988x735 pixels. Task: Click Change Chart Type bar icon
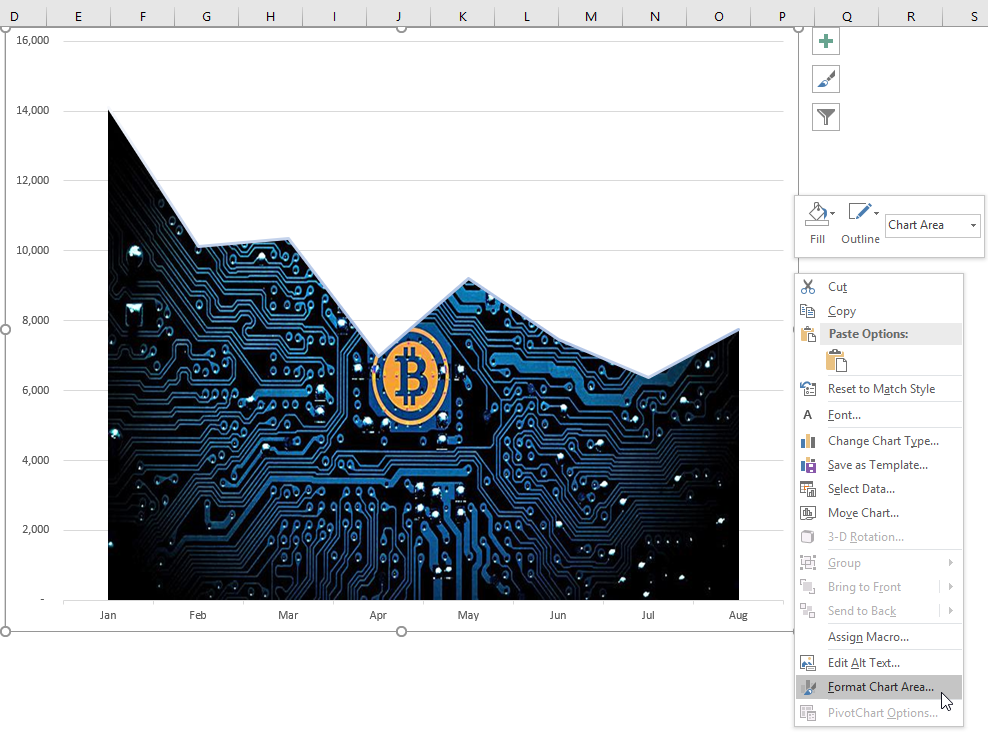click(808, 441)
